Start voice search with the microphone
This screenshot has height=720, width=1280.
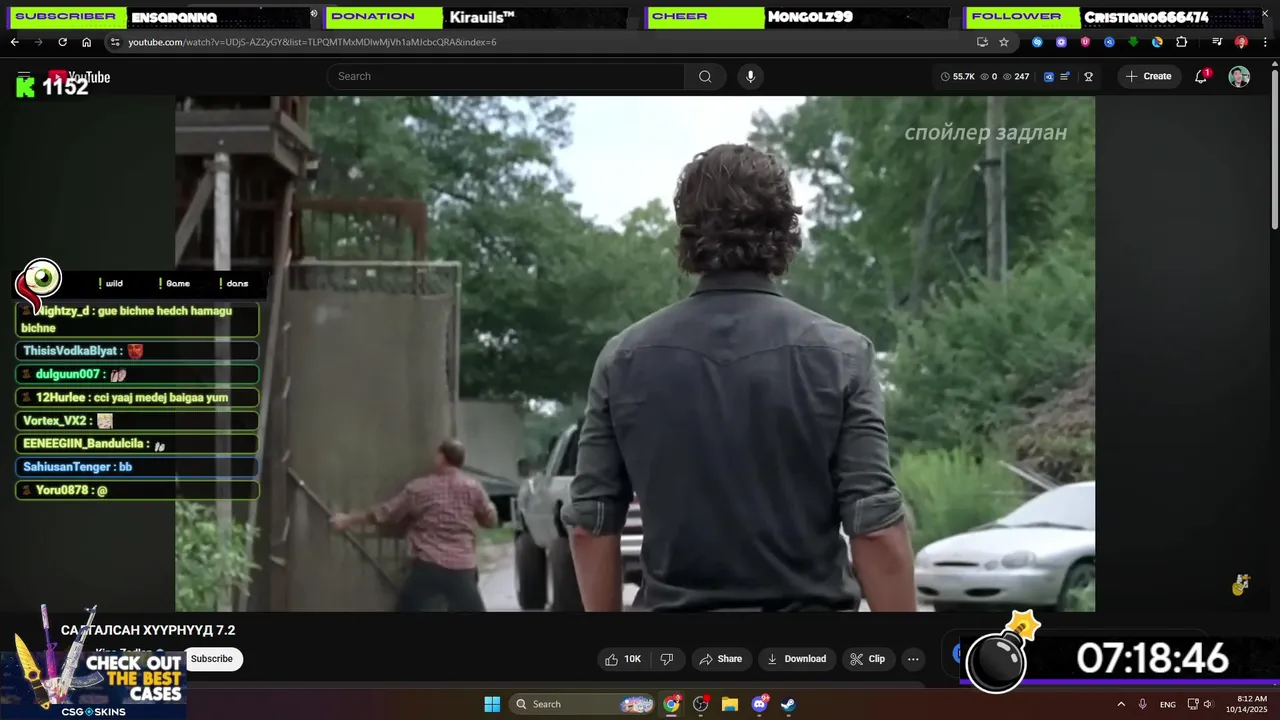(750, 77)
